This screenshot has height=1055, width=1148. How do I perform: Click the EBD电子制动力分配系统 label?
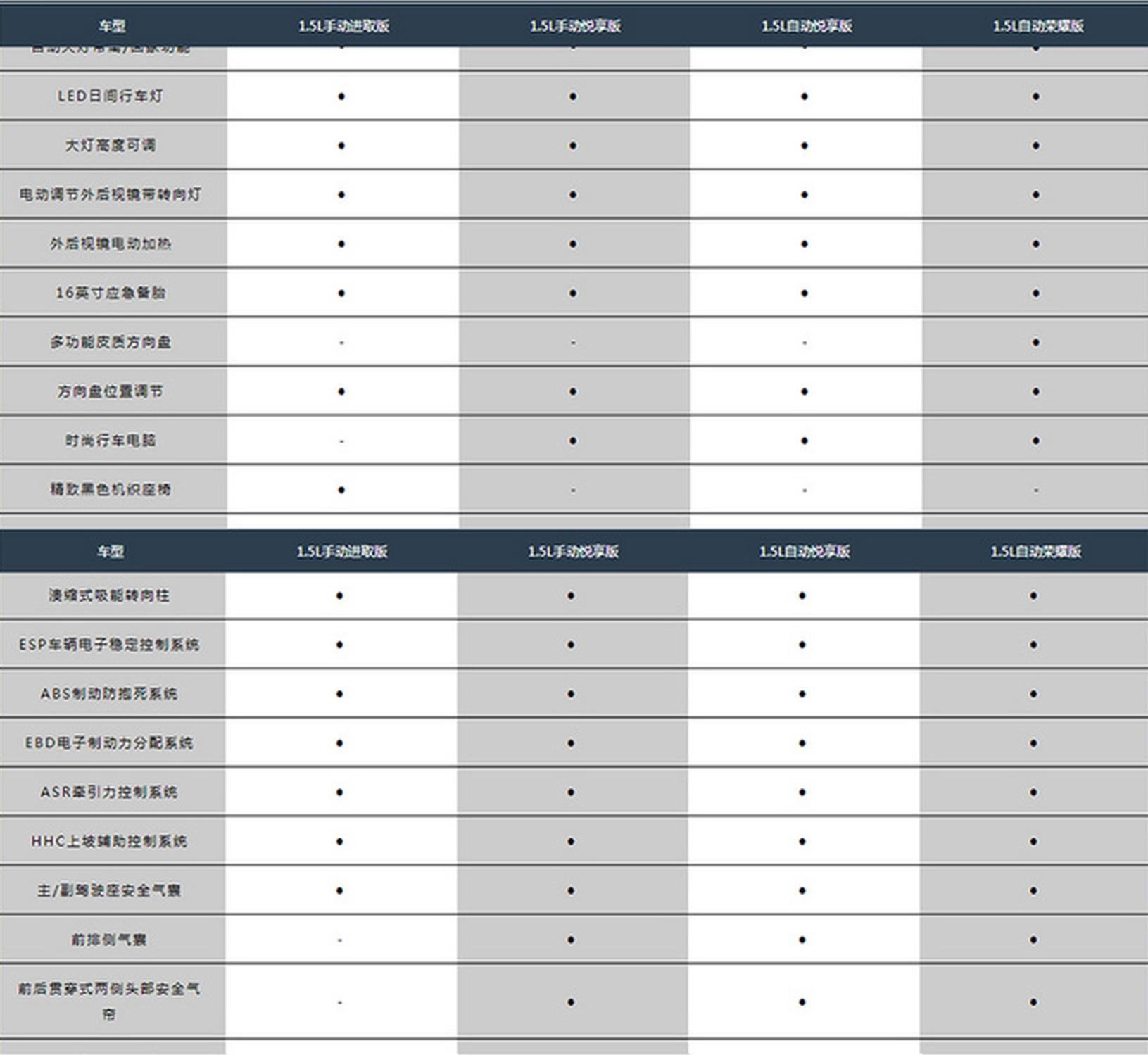coord(109,743)
